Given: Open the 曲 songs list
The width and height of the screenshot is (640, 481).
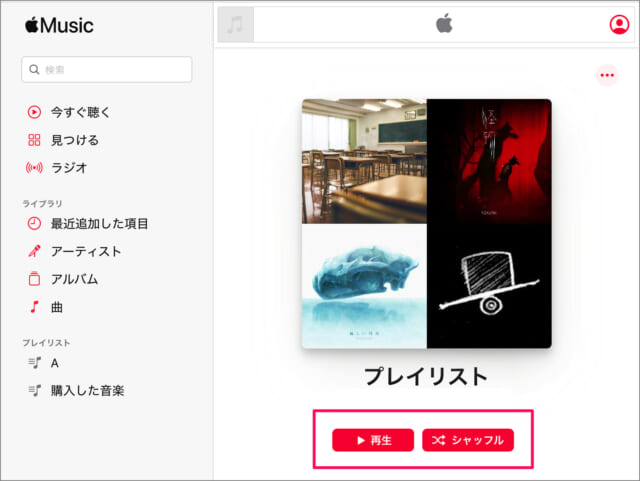Looking at the screenshot, I should (x=45, y=307).
